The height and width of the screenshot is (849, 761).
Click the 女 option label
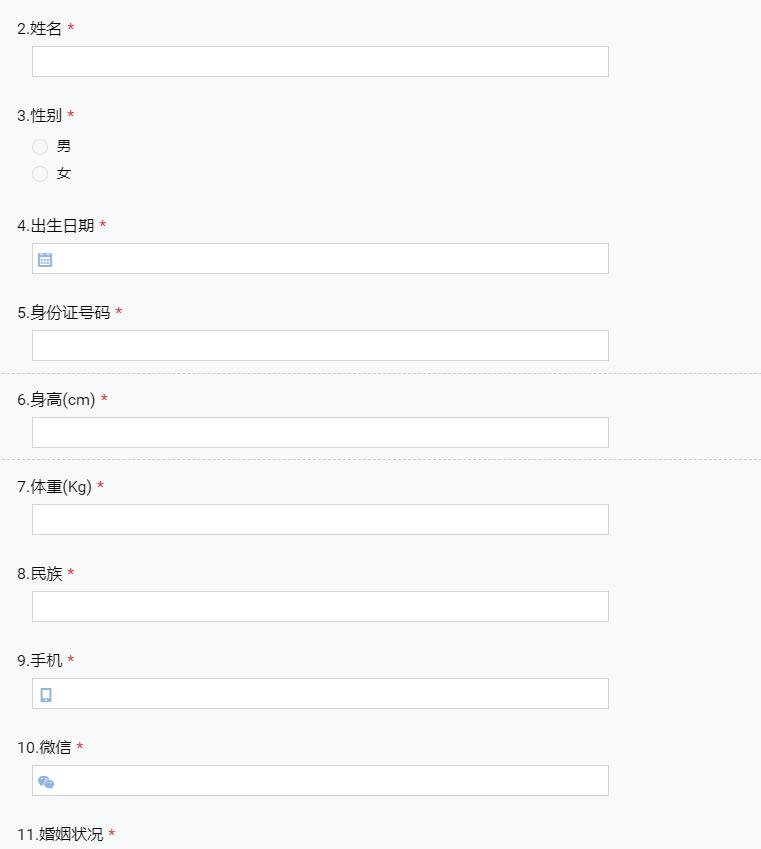tap(64, 173)
